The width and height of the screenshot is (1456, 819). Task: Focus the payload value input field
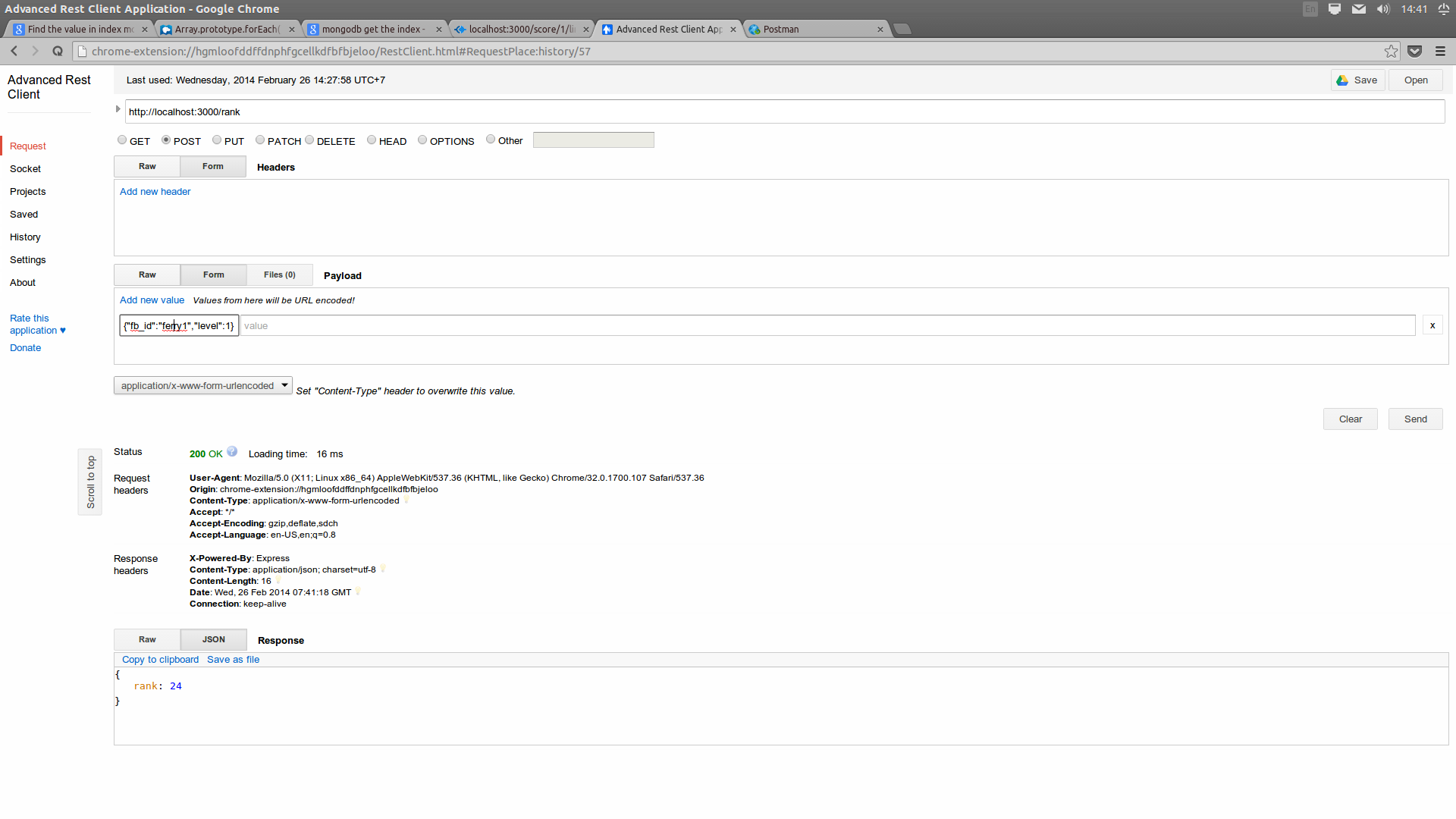tap(828, 325)
